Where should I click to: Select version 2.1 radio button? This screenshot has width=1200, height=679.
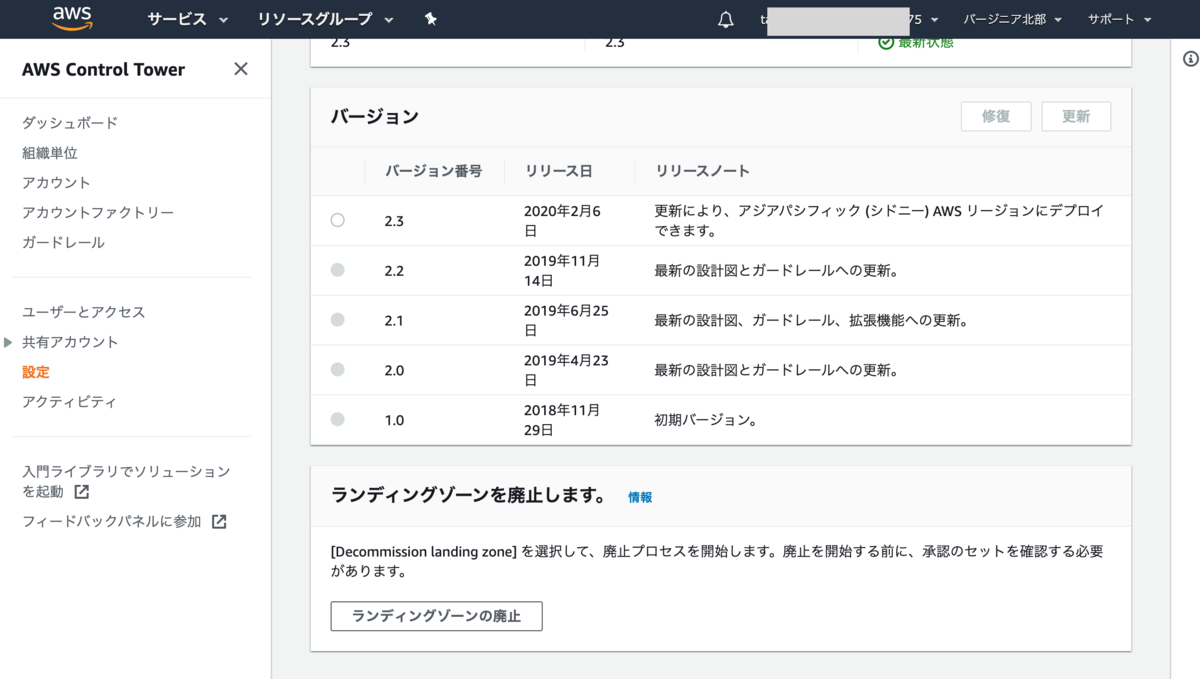coord(337,320)
